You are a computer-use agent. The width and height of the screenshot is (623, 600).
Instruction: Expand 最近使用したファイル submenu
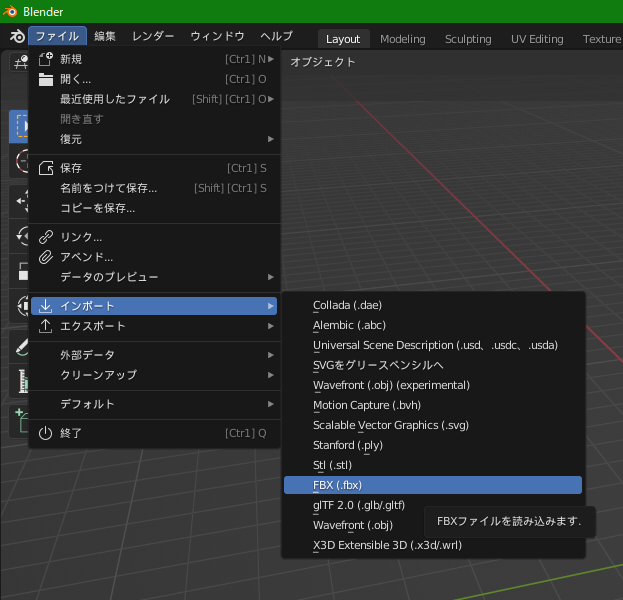[154, 99]
